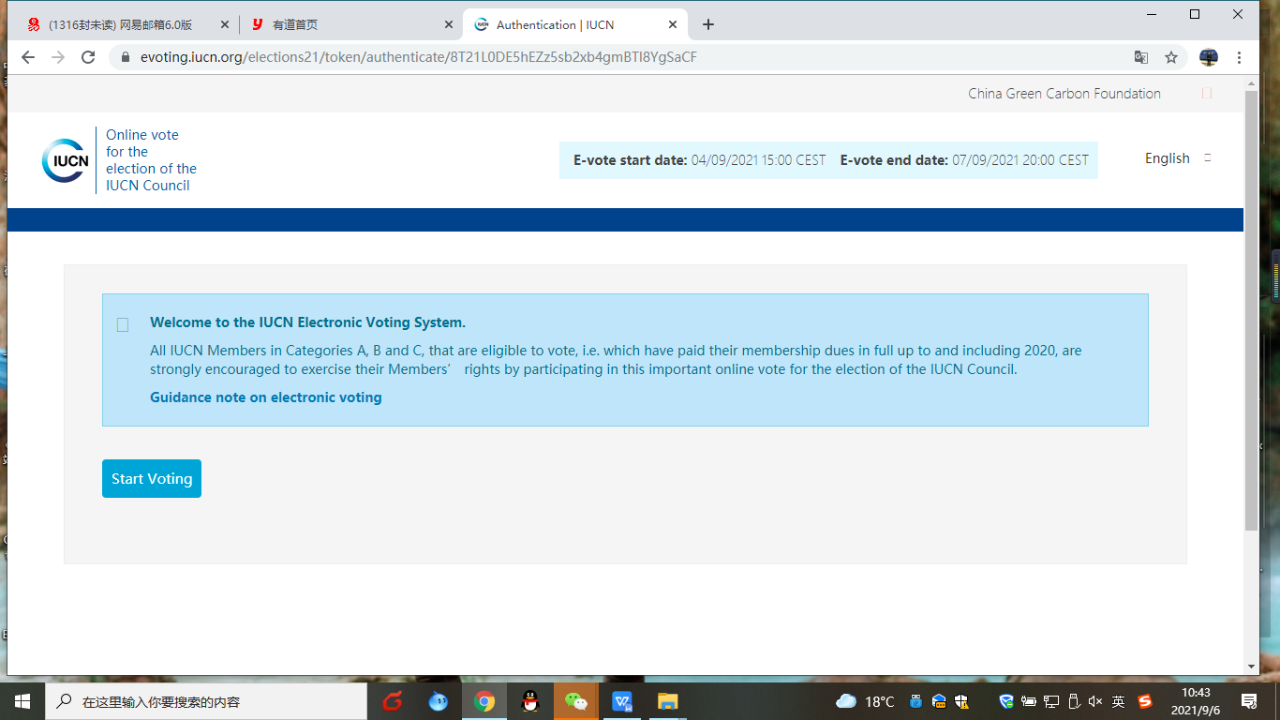Go forward in browser history
The width and height of the screenshot is (1280, 720).
click(x=58, y=57)
